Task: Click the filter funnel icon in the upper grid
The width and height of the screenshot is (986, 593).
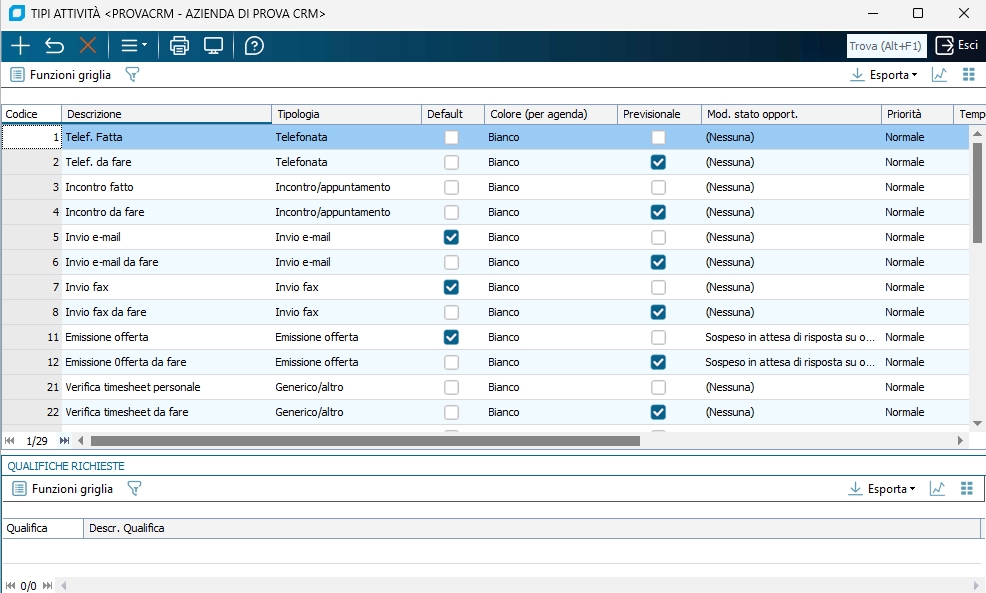Action: 132,75
